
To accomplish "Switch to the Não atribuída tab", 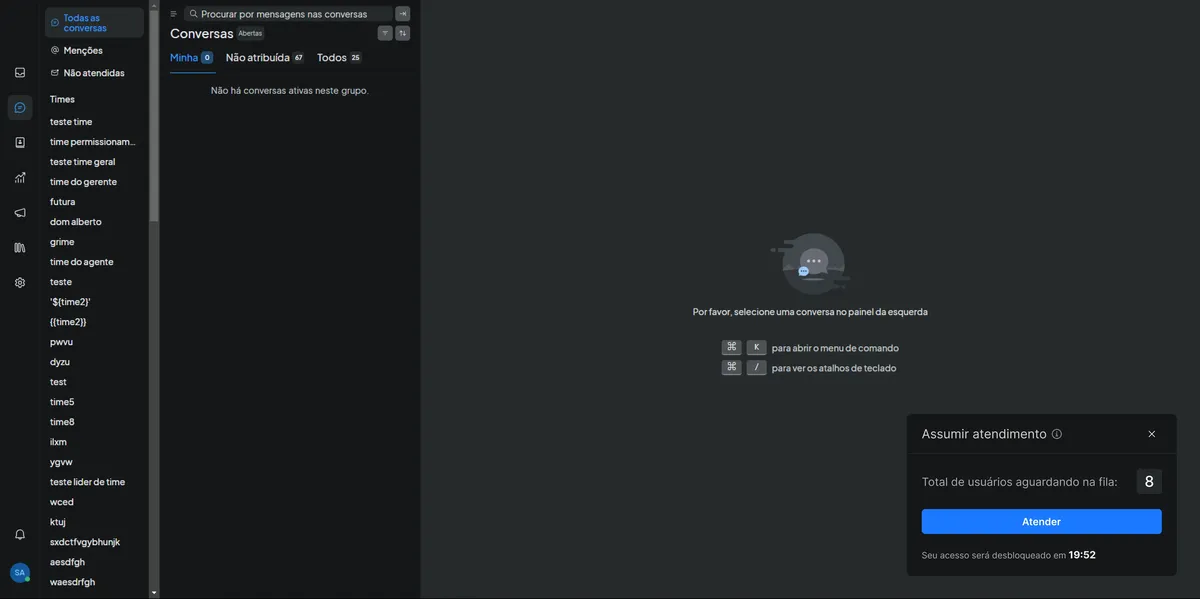I will coord(258,58).
